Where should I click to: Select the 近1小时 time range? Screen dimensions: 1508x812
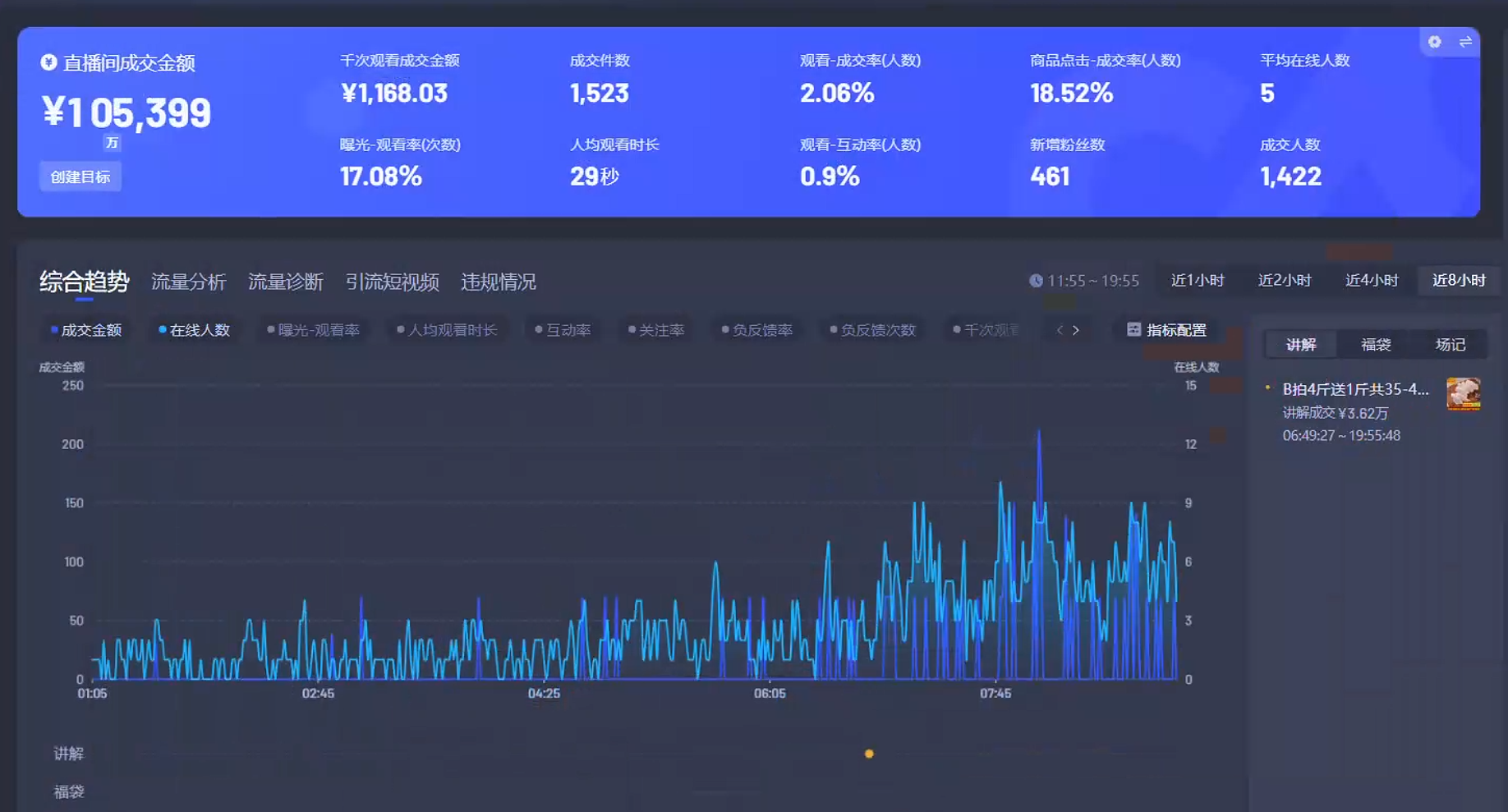click(x=1196, y=280)
